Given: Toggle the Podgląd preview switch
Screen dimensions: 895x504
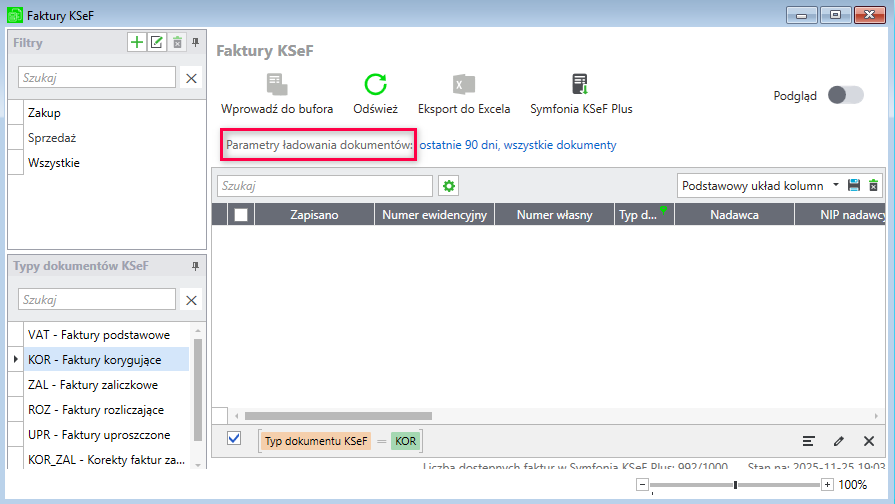Looking at the screenshot, I should pyautogui.click(x=844, y=96).
